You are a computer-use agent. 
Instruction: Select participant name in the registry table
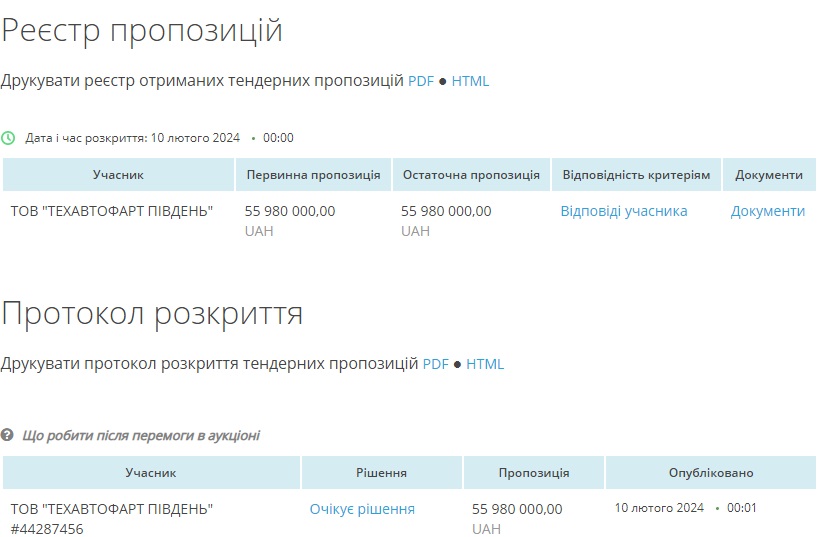pos(112,211)
